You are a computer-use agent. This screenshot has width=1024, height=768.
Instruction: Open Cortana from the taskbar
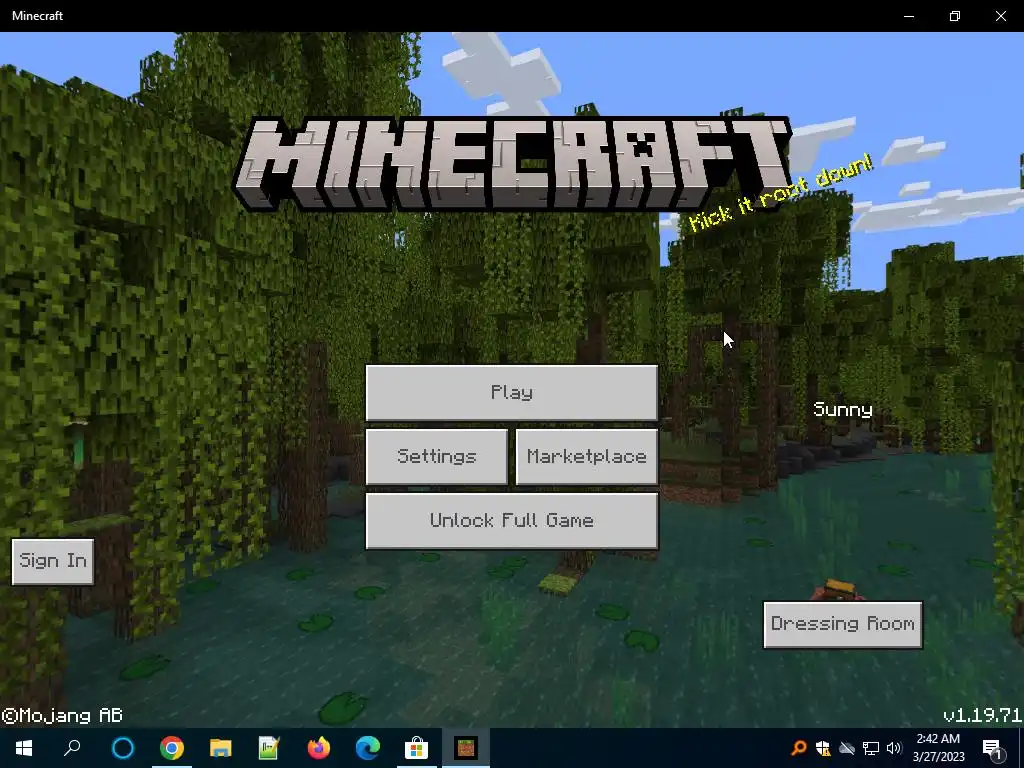[x=122, y=748]
